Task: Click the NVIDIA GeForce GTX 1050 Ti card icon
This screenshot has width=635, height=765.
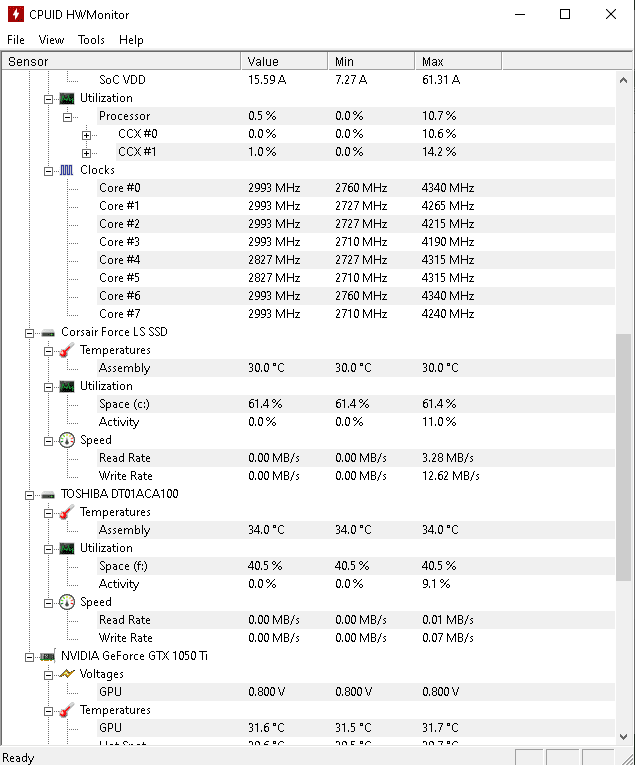Action: (x=48, y=657)
